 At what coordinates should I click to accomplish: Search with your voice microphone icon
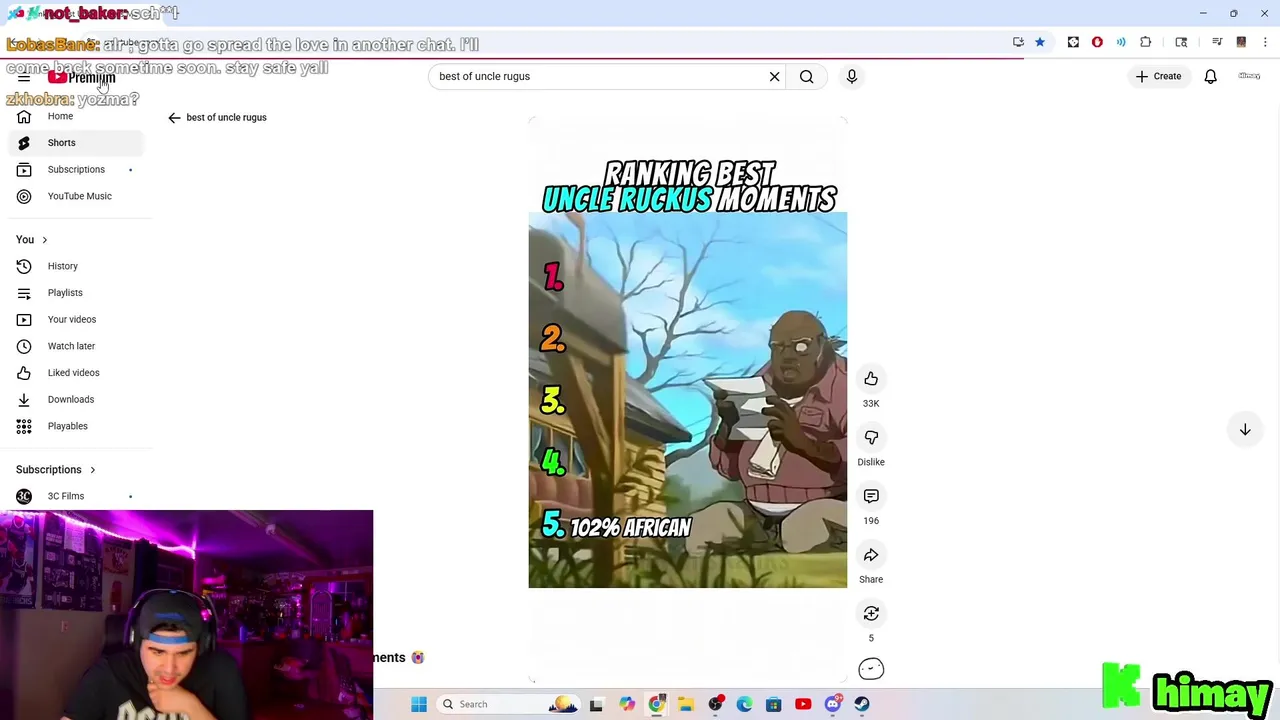tap(852, 76)
